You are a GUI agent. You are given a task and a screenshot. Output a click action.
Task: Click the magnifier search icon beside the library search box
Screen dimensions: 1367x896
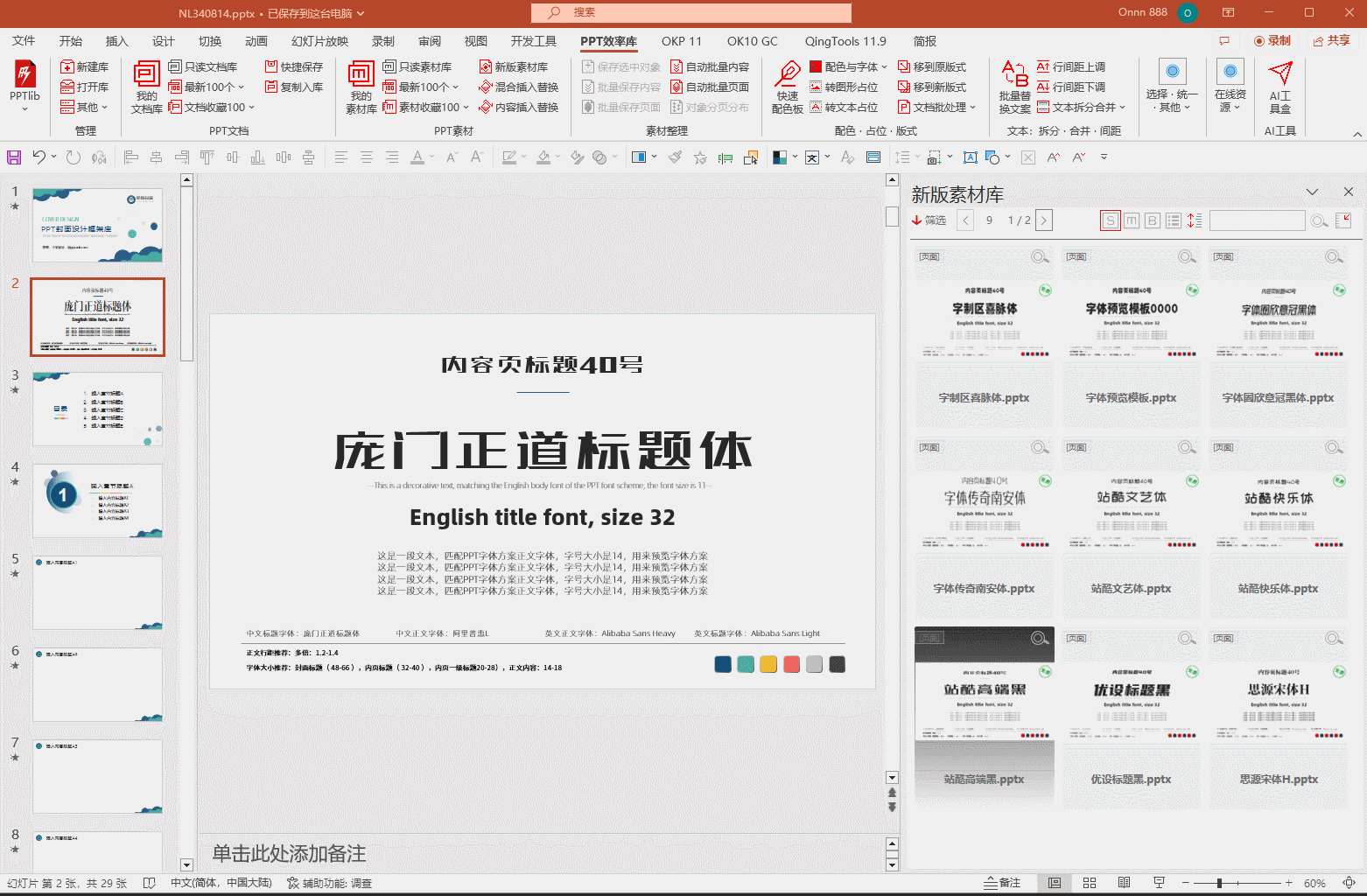[1320, 220]
